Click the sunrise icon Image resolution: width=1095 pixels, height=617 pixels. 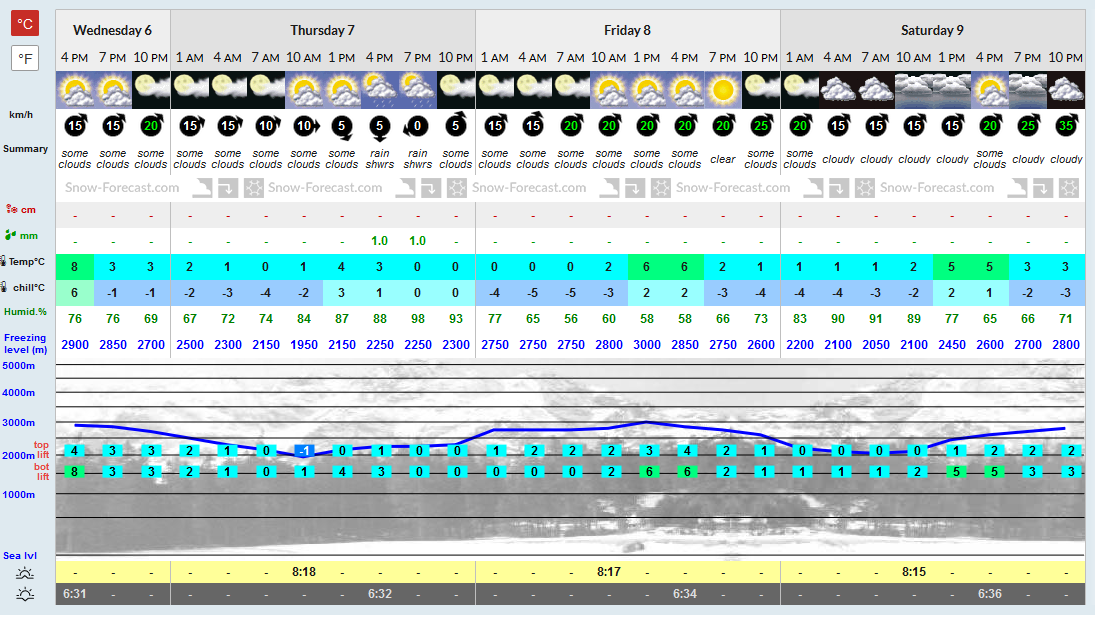(x=25, y=574)
